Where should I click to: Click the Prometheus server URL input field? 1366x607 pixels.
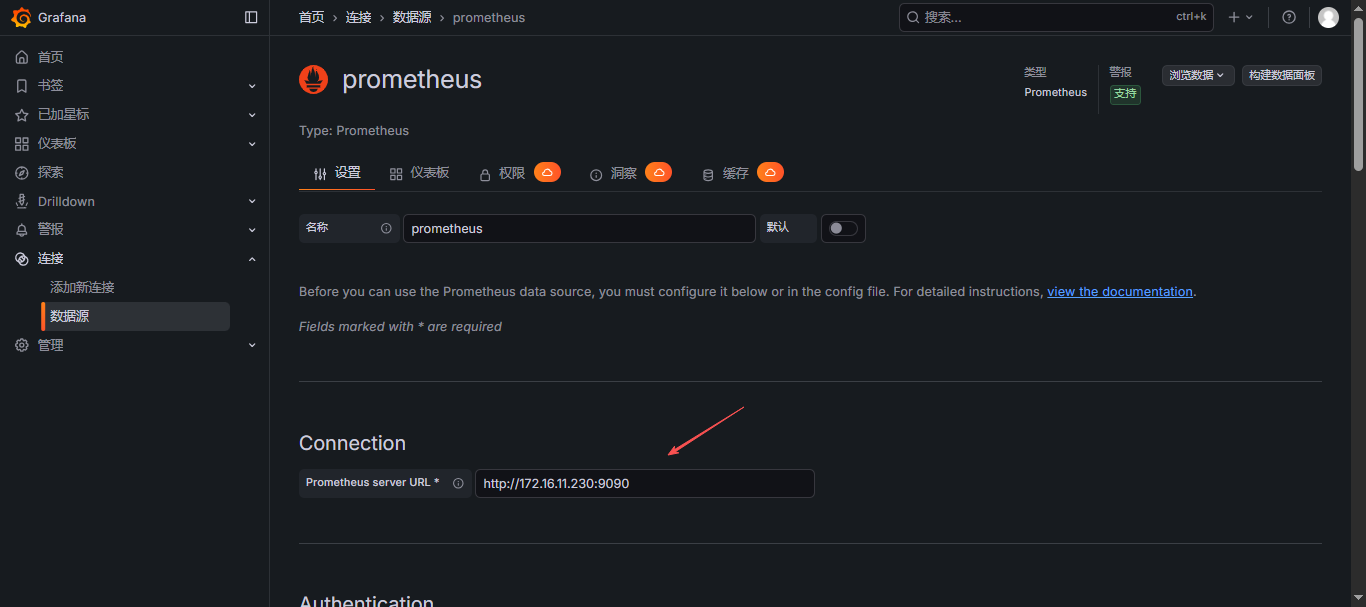[645, 483]
